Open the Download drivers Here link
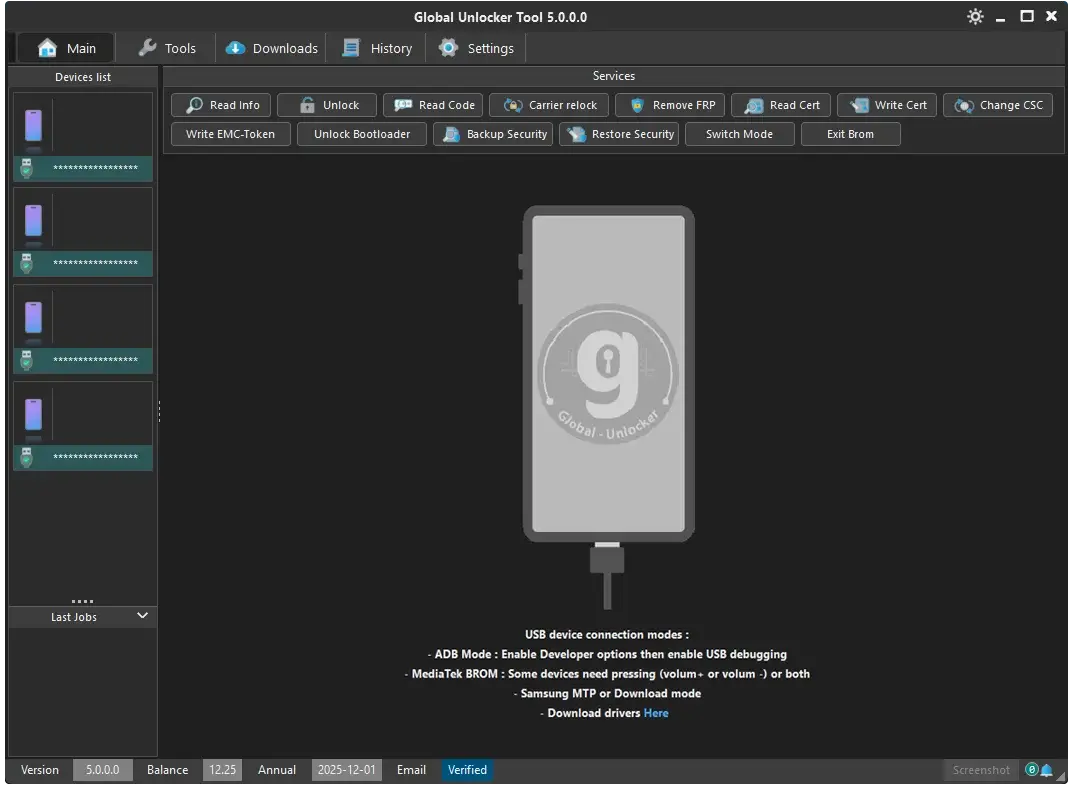 (656, 713)
